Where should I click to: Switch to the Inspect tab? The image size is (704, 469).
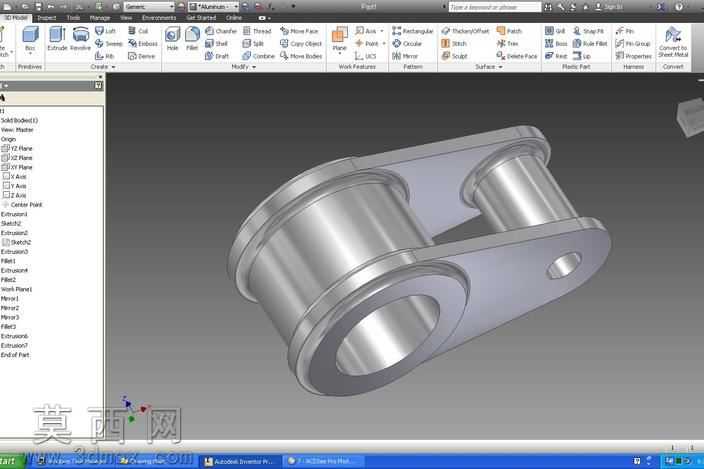click(x=47, y=18)
